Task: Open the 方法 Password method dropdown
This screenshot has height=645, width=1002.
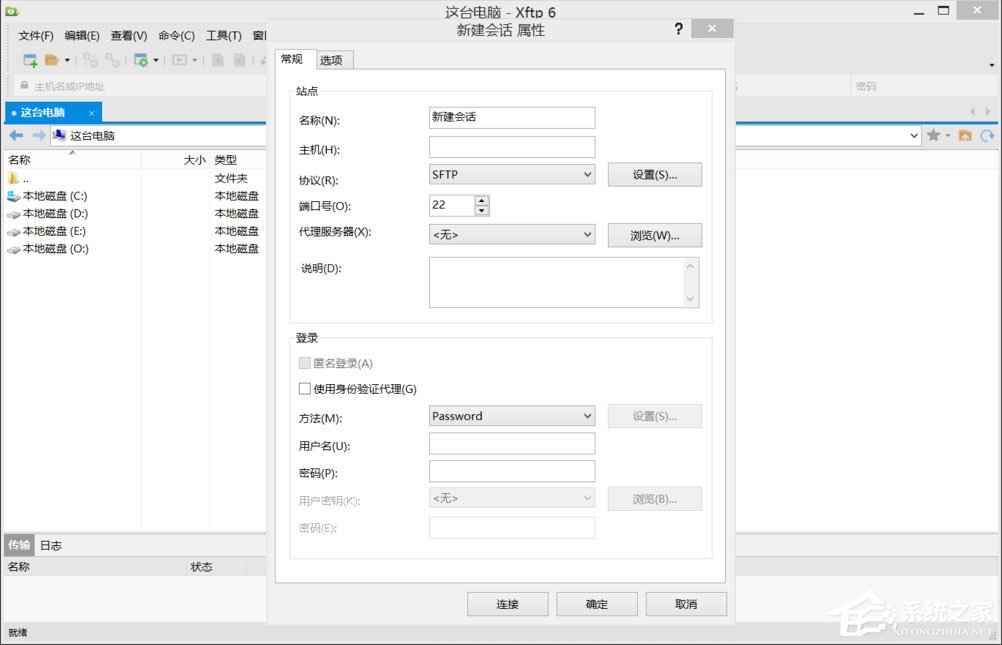Action: click(x=511, y=415)
